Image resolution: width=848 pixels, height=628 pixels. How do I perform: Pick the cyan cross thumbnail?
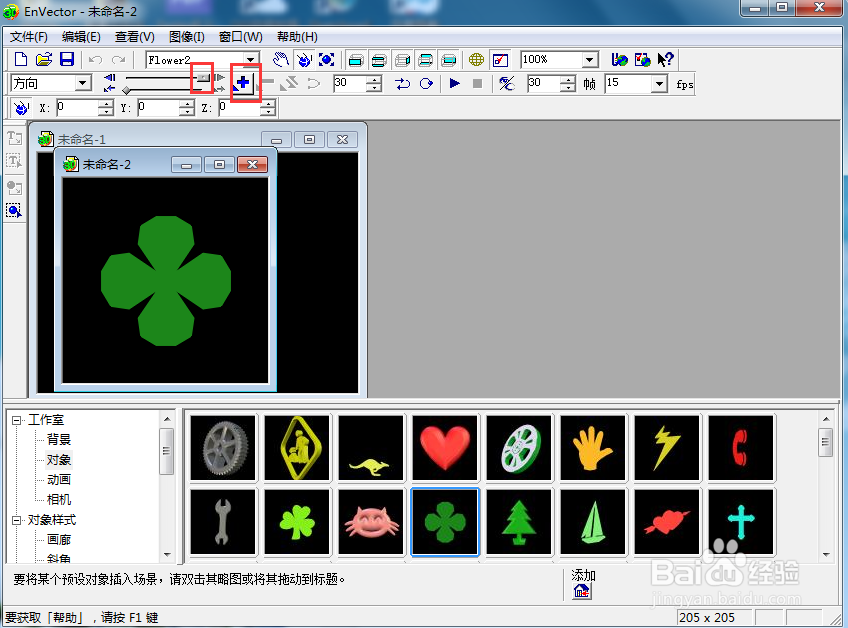click(x=740, y=522)
